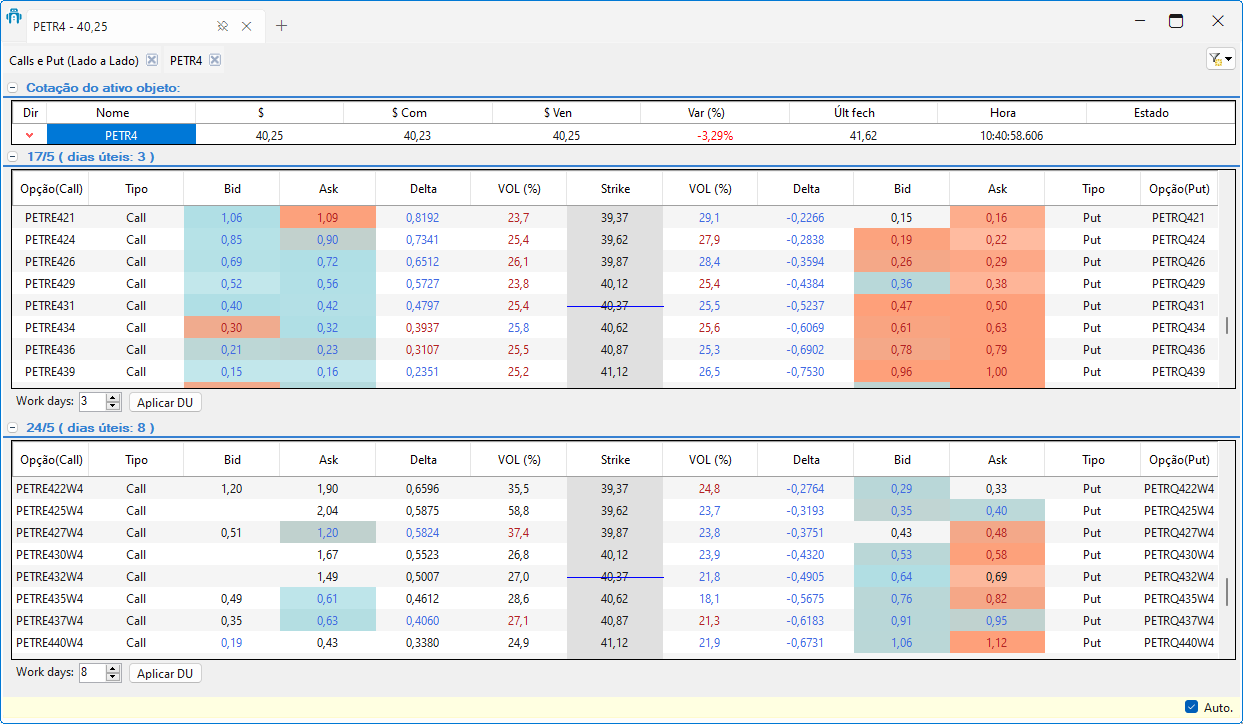Toggle the Auto. checkbox
Image resolution: width=1243 pixels, height=724 pixels.
click(x=1191, y=707)
